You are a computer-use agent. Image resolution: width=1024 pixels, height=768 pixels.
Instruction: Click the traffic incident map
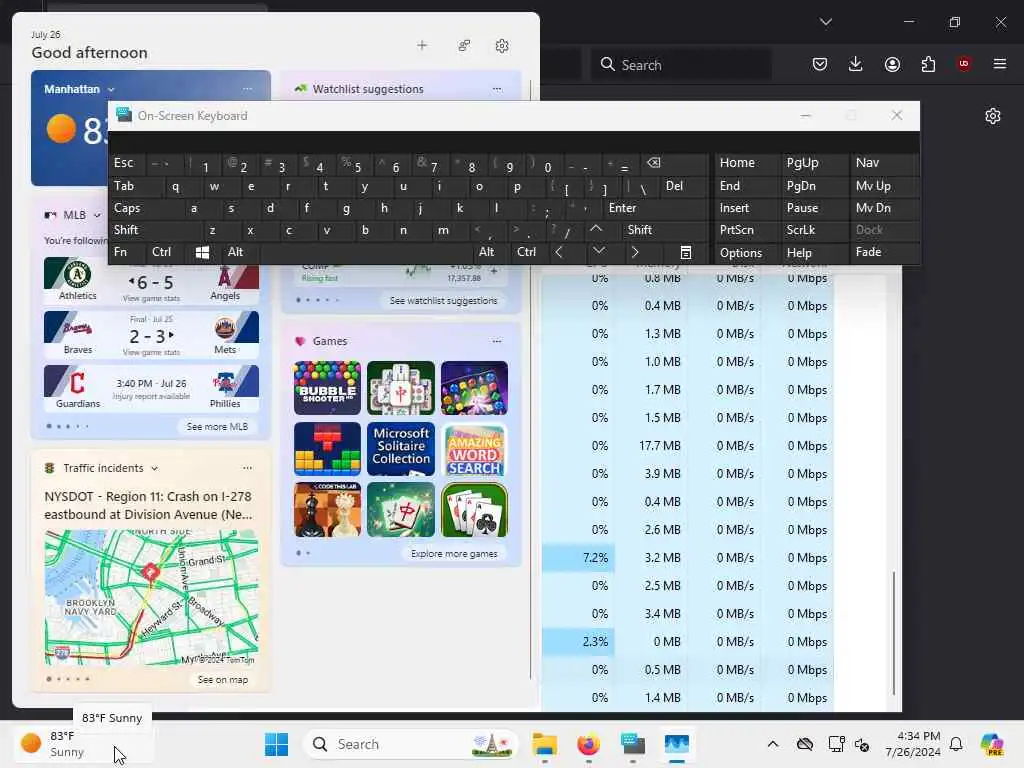point(152,597)
